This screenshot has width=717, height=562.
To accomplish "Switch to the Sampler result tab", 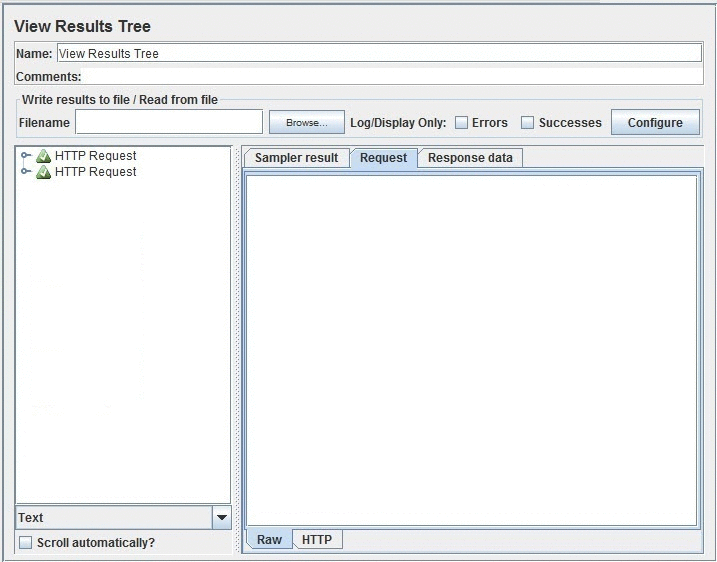I will point(296,158).
